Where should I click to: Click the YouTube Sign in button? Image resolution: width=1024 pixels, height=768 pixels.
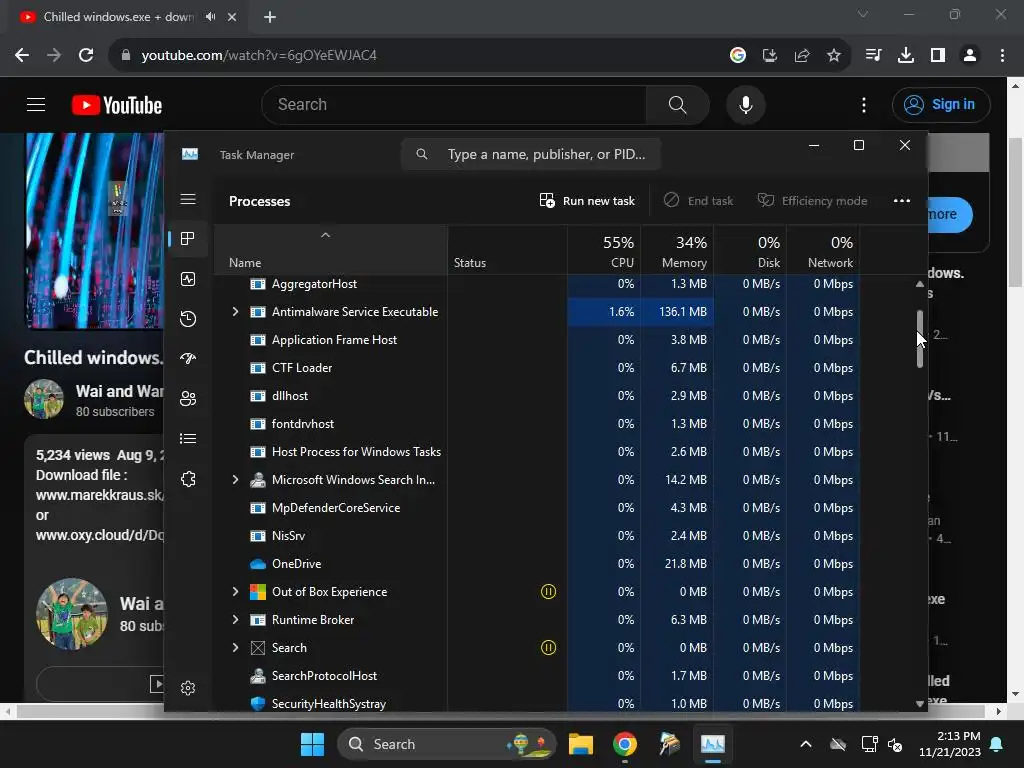[x=941, y=104]
